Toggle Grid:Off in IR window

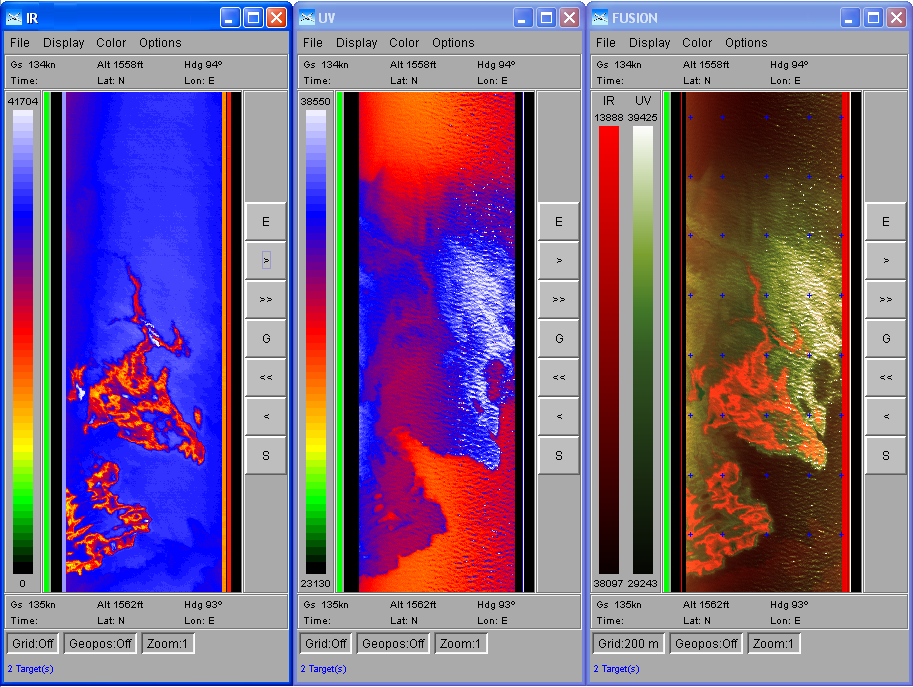point(33,643)
